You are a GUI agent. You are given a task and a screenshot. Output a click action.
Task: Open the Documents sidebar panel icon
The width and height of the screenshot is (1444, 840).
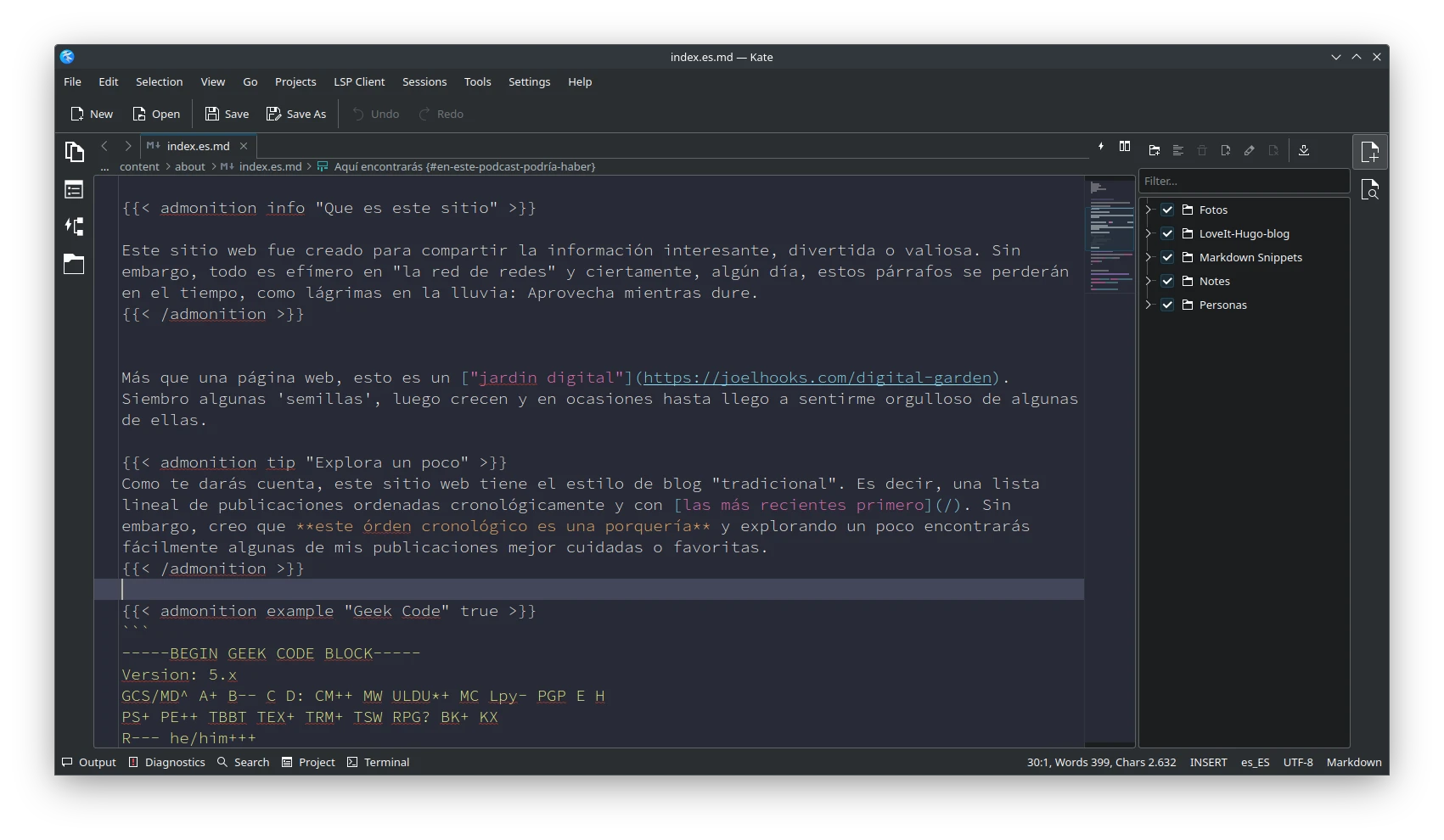pos(75,152)
